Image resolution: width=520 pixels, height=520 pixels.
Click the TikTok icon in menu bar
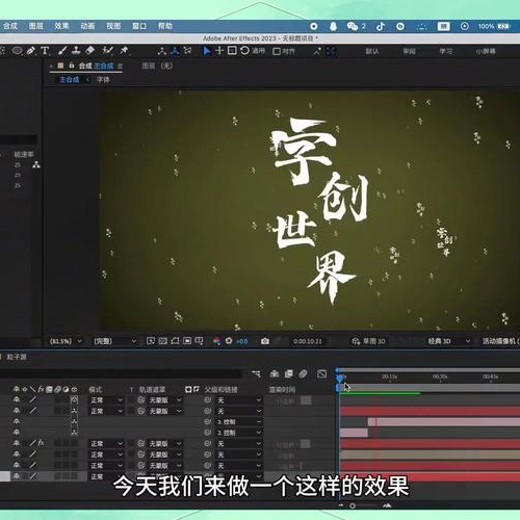(381, 26)
